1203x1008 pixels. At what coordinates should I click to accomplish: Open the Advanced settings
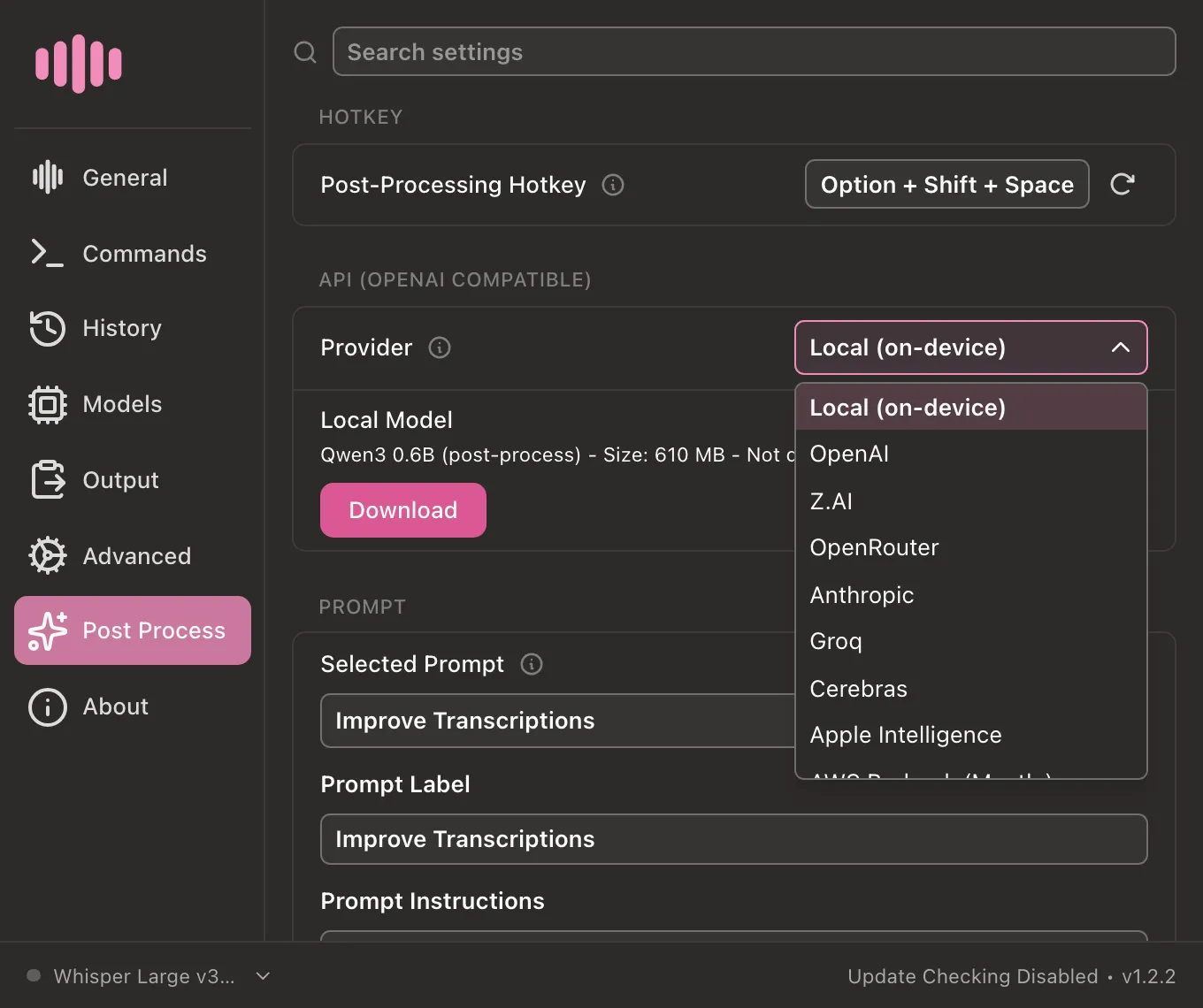[x=133, y=556]
